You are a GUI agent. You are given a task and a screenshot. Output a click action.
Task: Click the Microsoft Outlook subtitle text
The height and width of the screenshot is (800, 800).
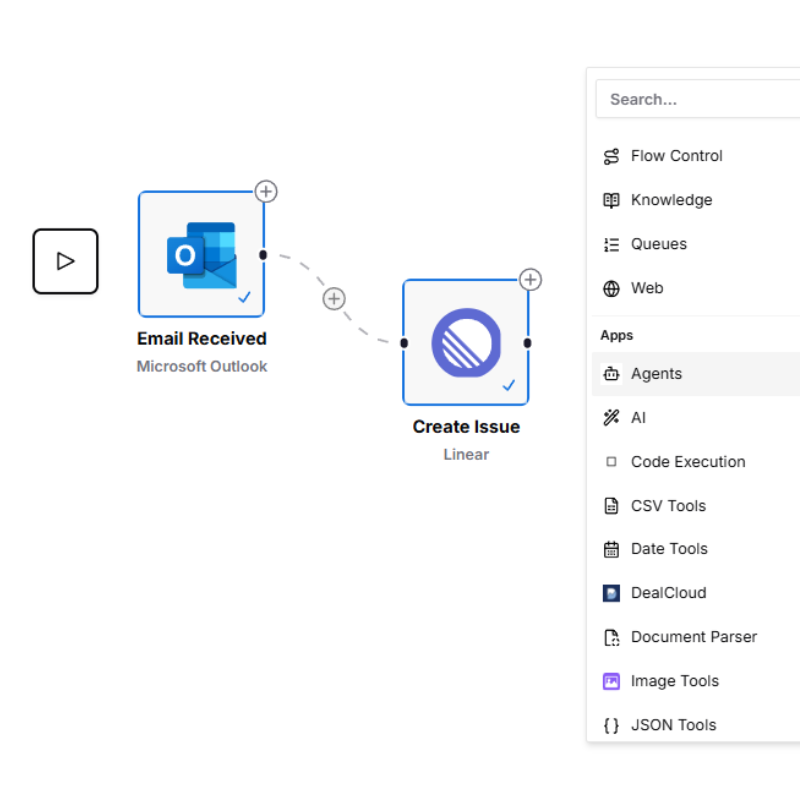(202, 366)
